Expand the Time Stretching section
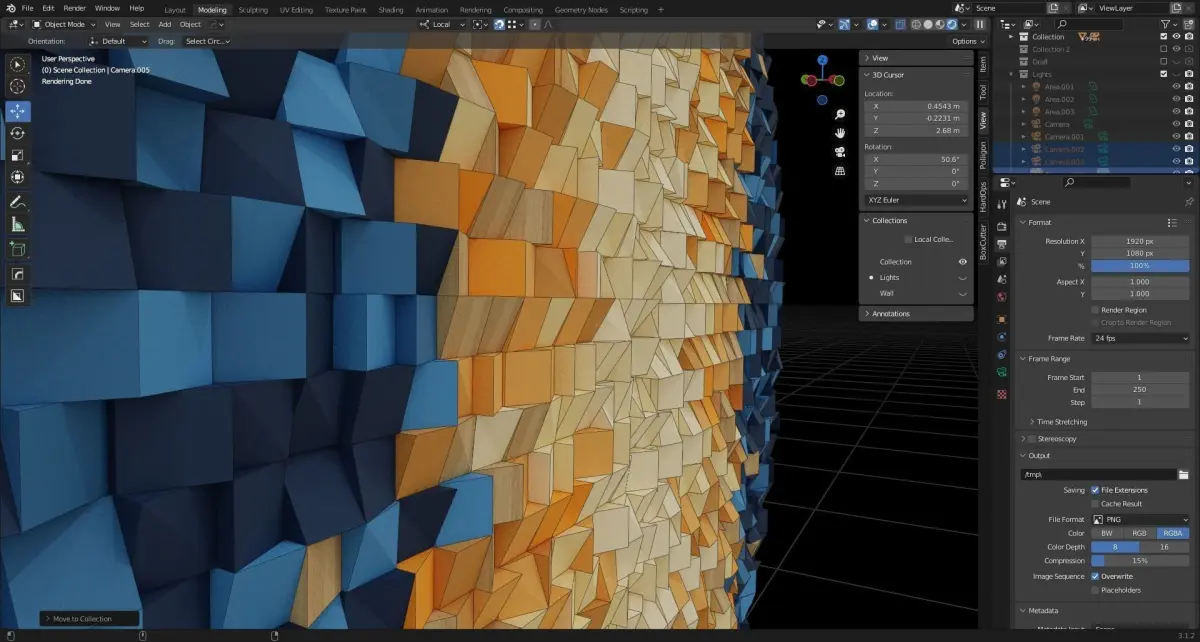 [1061, 422]
